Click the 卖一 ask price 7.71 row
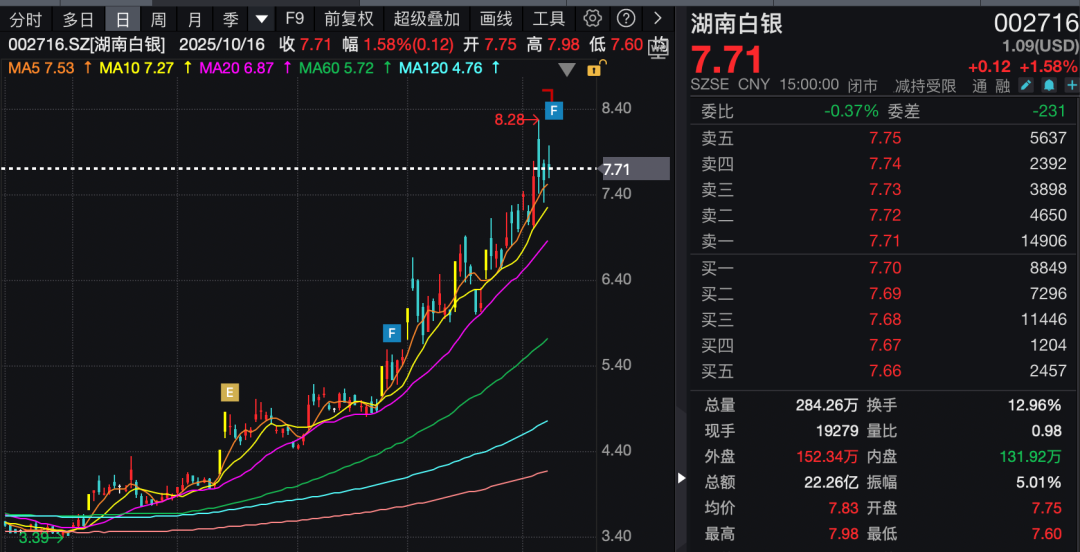The width and height of the screenshot is (1080, 552). click(x=884, y=241)
